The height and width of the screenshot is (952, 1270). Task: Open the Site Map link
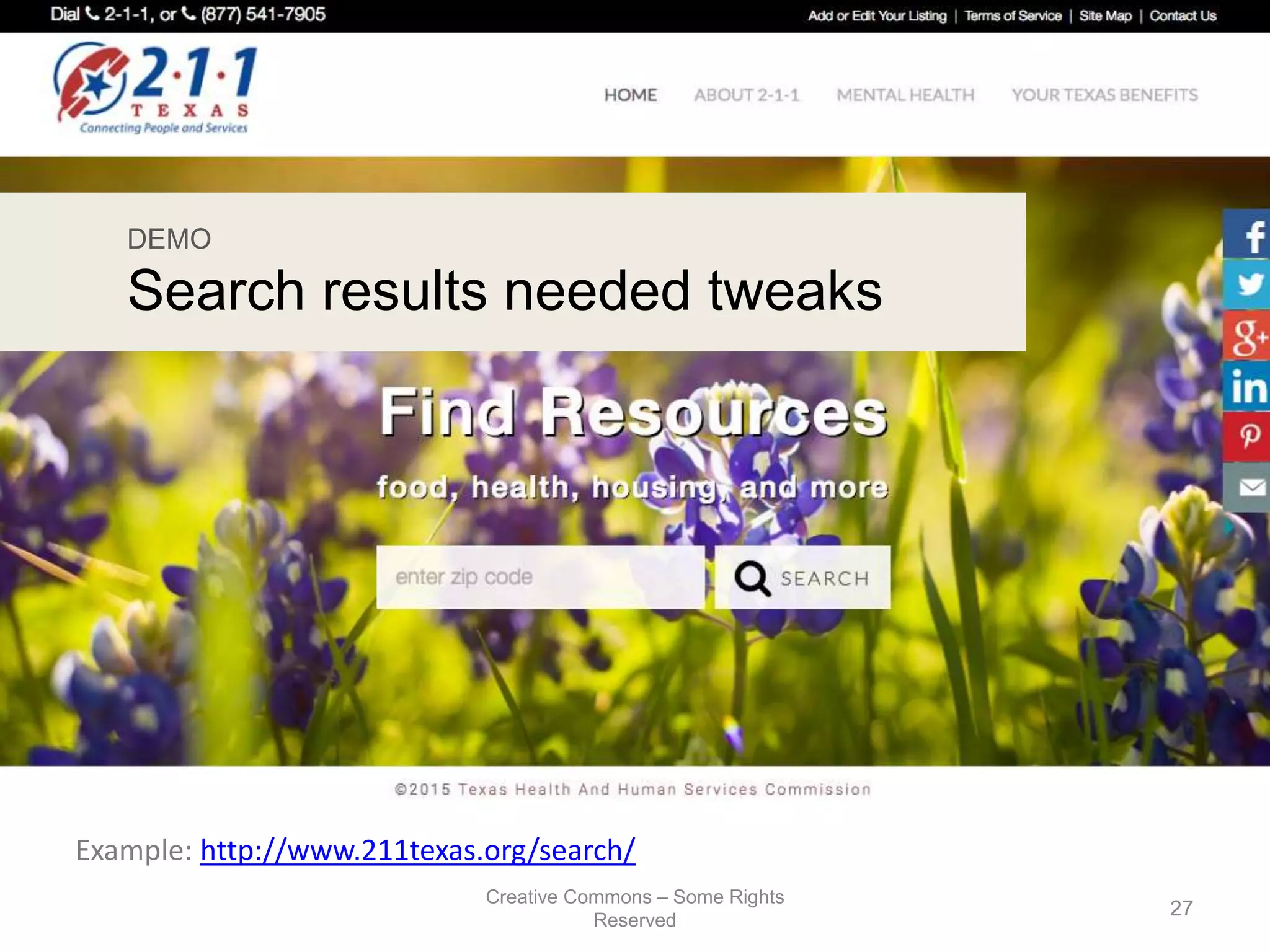(1105, 16)
